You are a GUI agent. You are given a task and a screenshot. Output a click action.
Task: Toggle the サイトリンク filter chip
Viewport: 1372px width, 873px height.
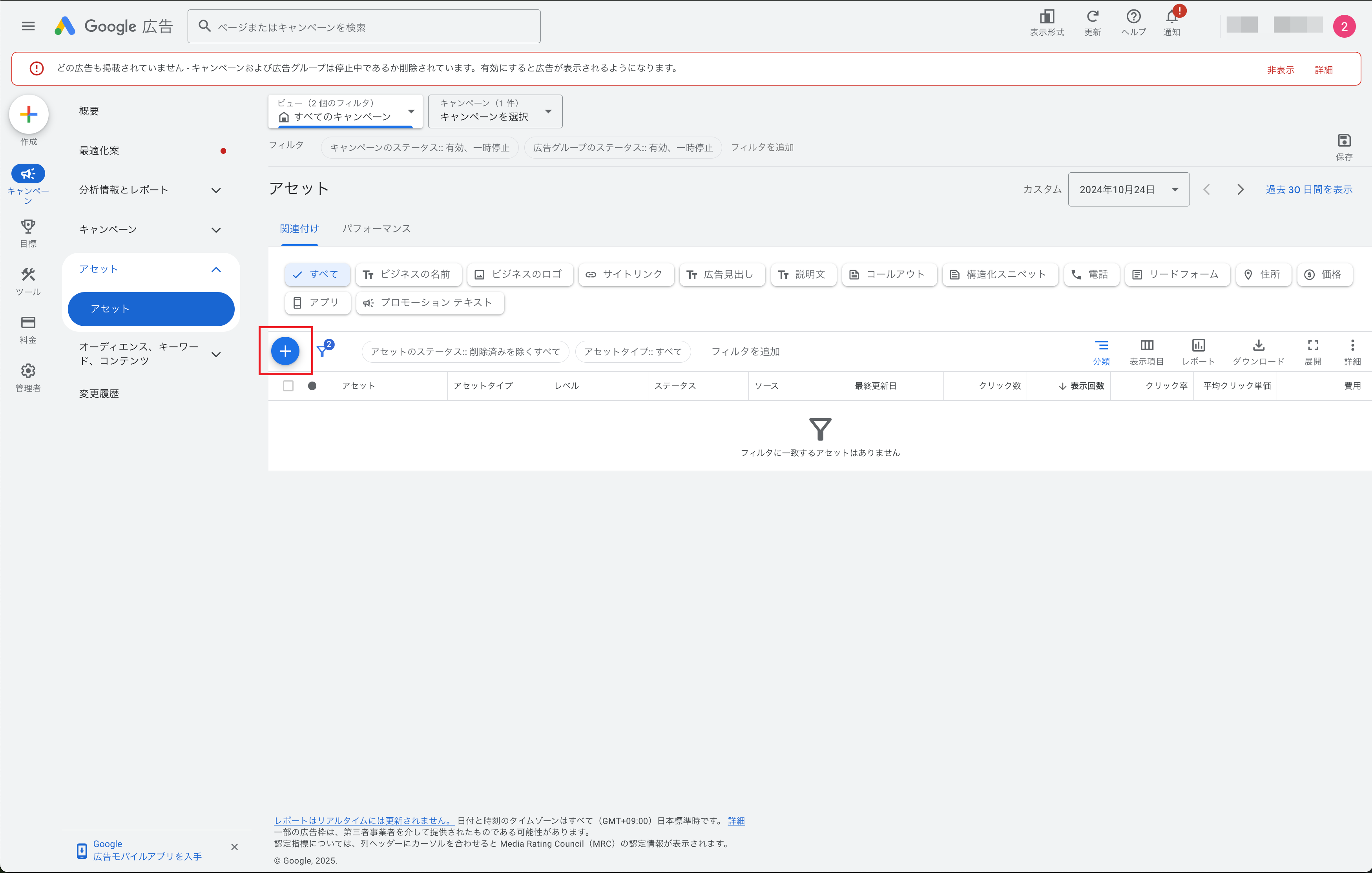tap(626, 275)
